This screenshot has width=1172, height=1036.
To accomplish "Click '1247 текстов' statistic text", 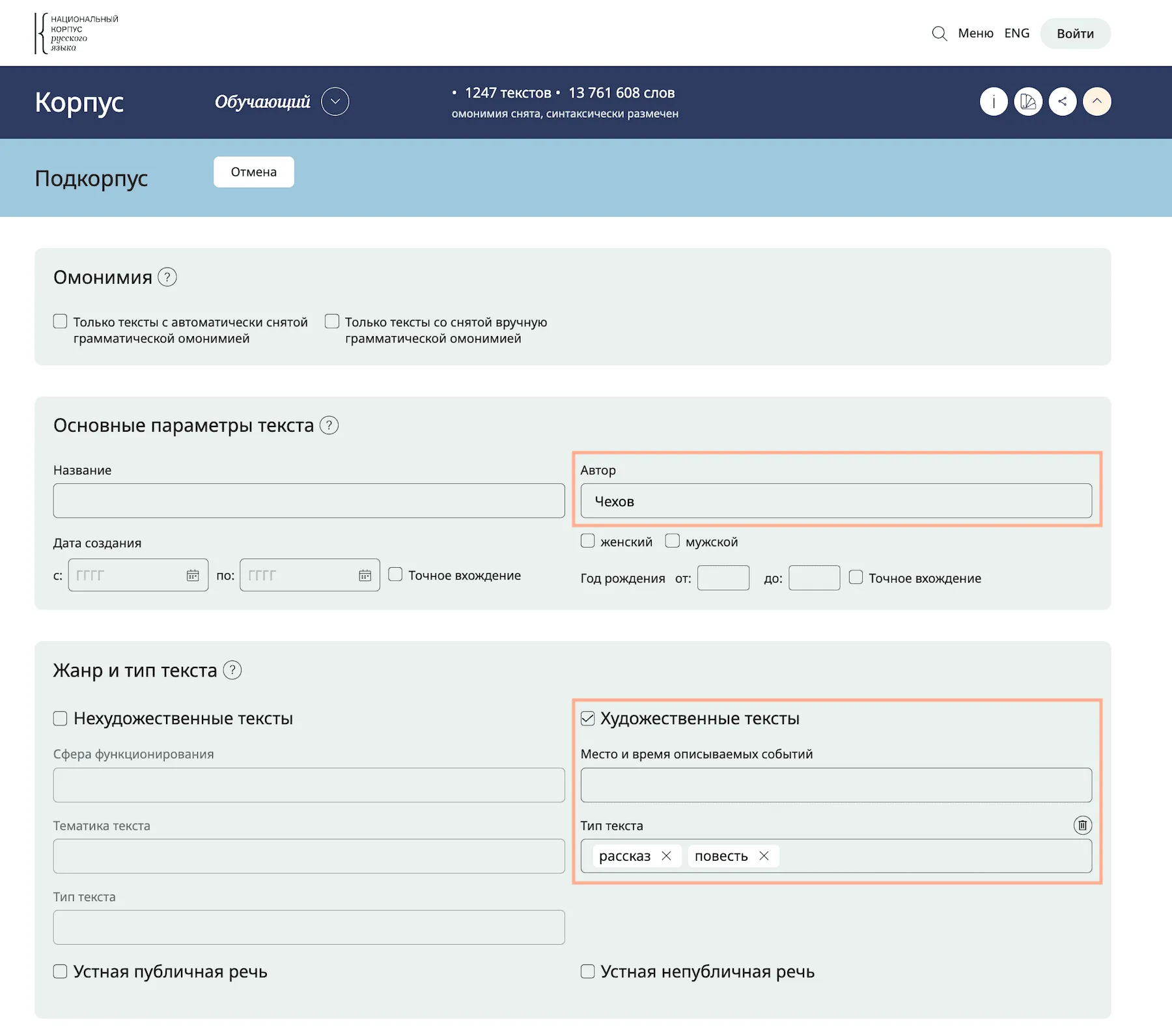I will coord(508,93).
